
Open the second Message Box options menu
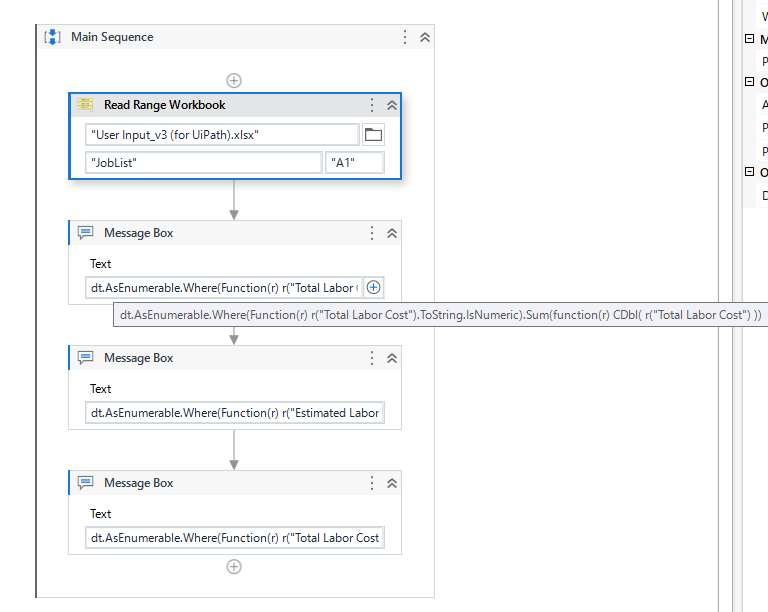pos(372,358)
